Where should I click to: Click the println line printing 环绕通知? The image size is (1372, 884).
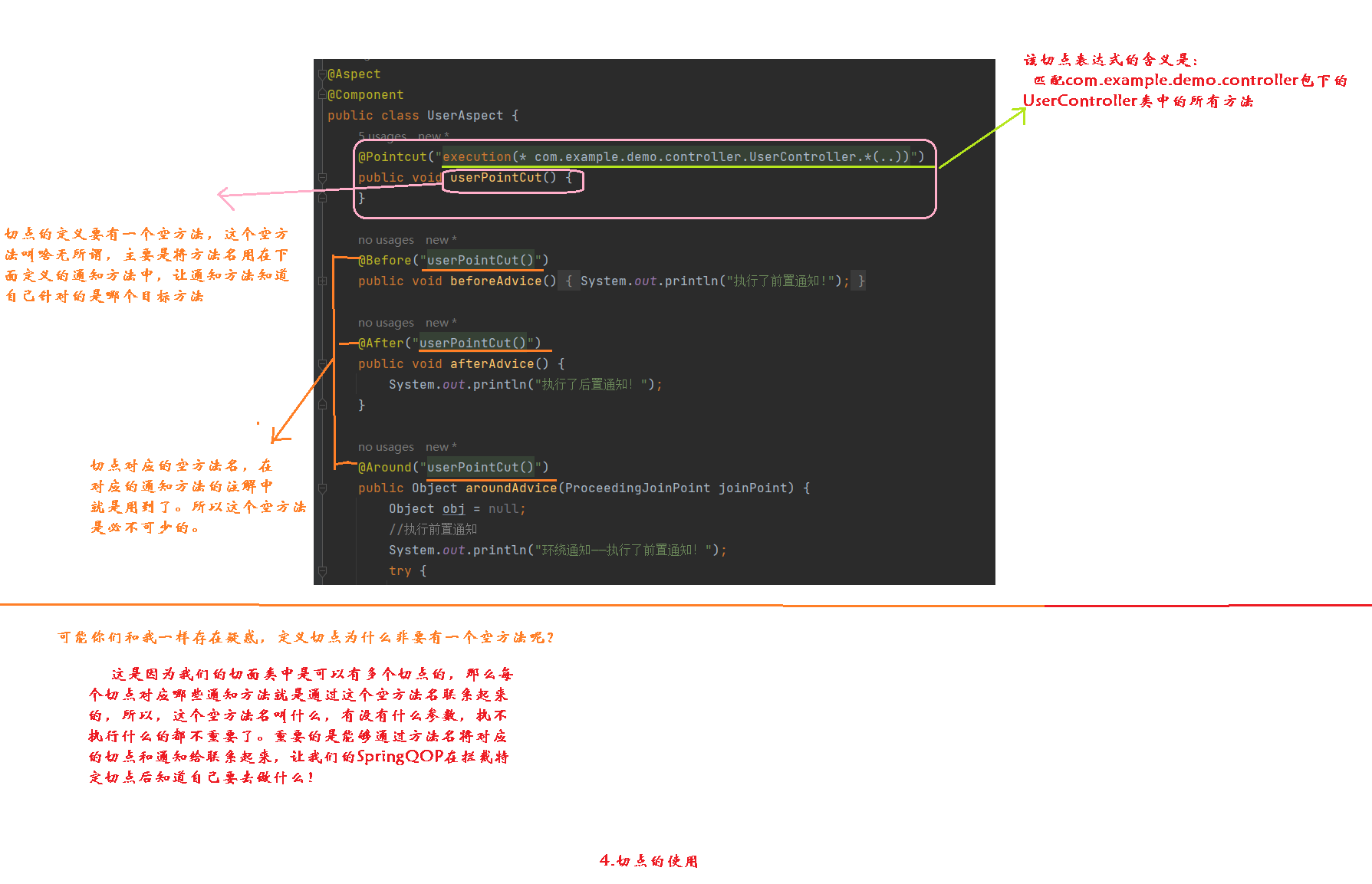click(558, 550)
